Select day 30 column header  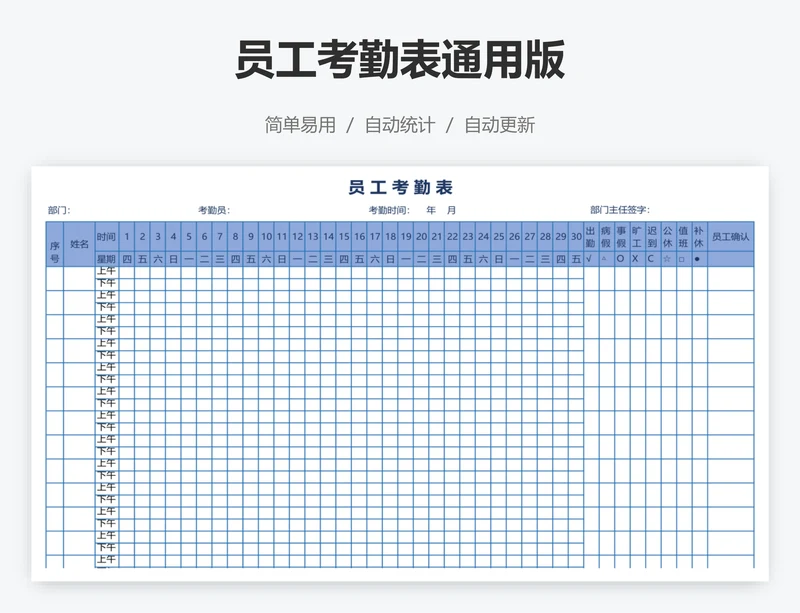click(x=577, y=237)
